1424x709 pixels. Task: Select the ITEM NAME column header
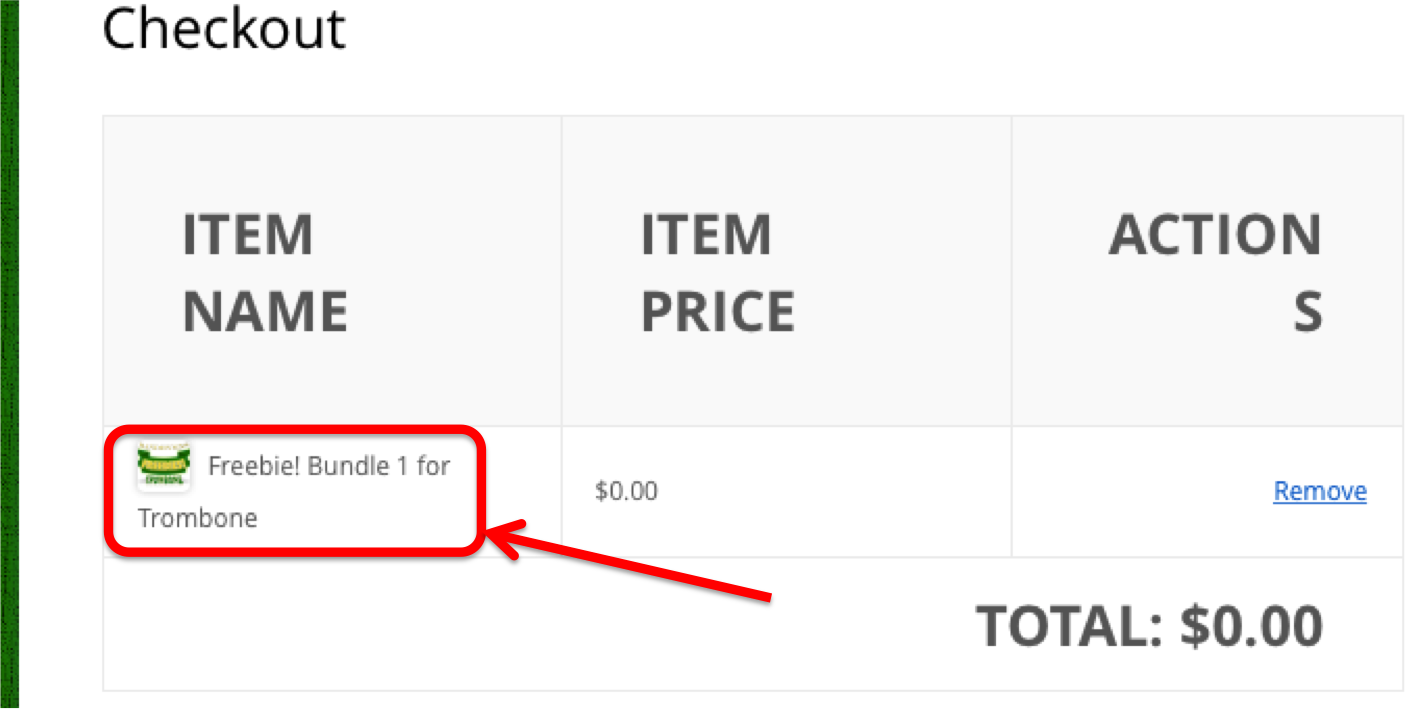[x=265, y=272]
